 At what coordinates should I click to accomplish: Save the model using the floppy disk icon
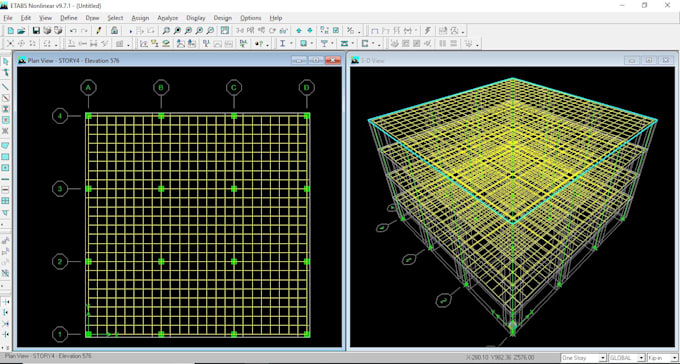pos(36,31)
